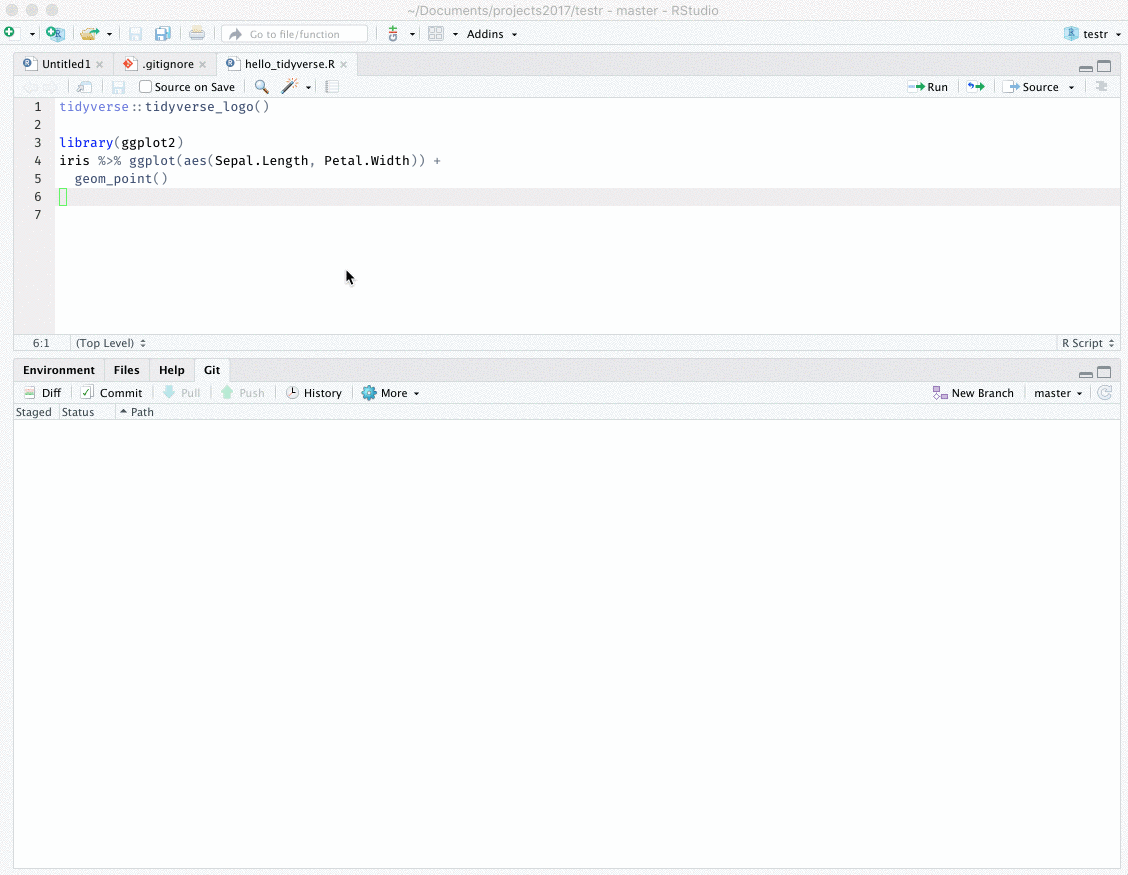Open the More menu in the Git pane
The height and width of the screenshot is (875, 1128).
tap(389, 392)
